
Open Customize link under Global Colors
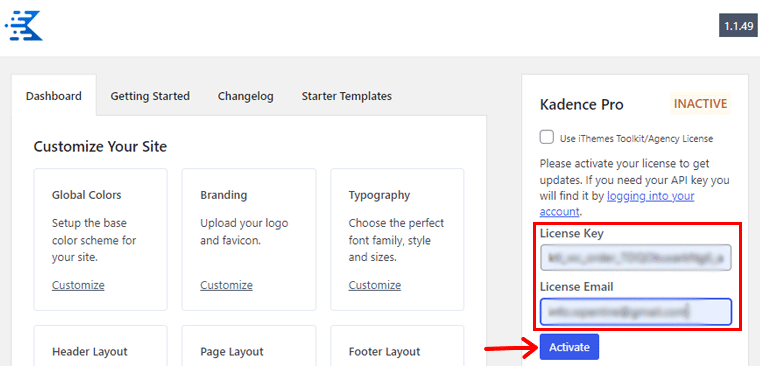[78, 285]
